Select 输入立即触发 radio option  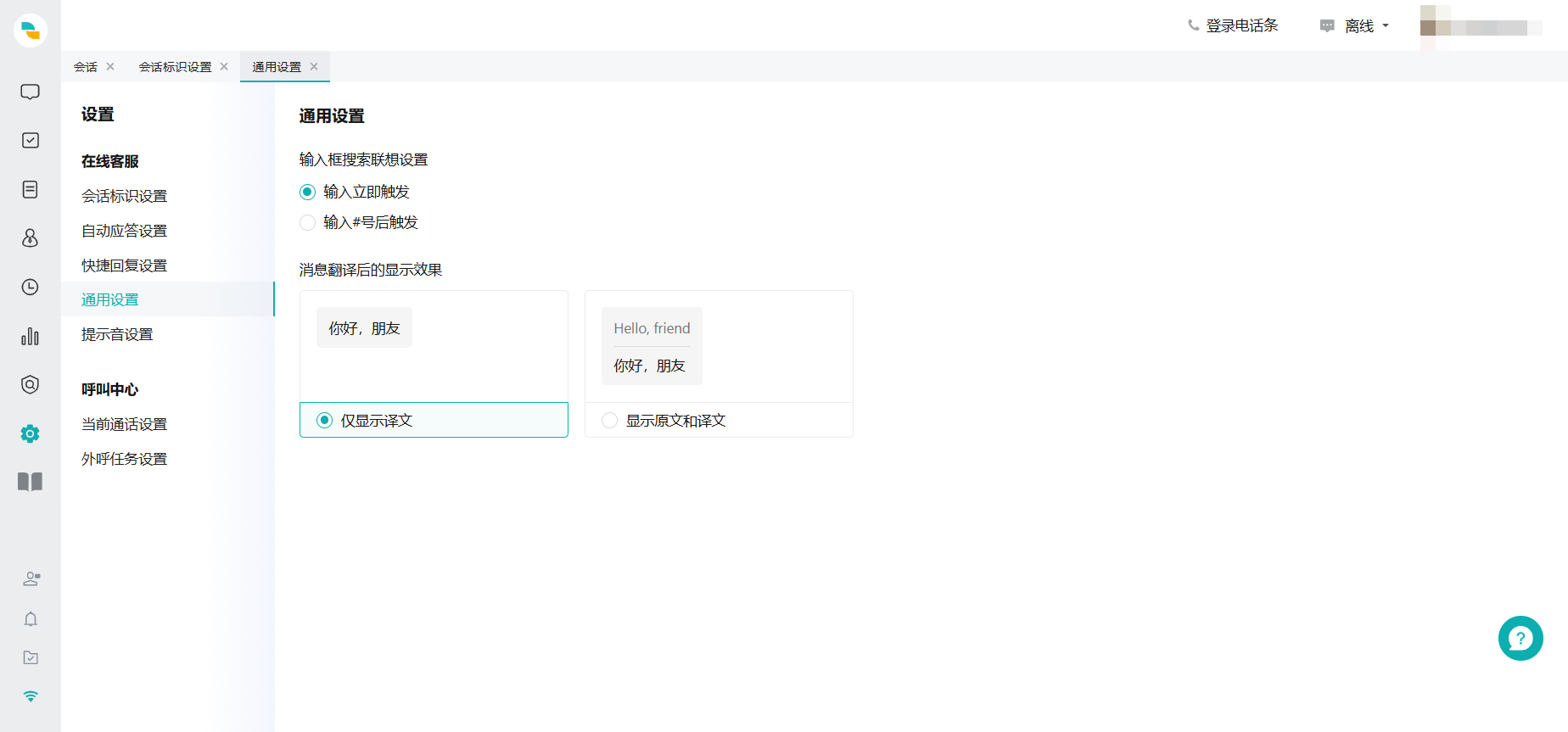tap(308, 192)
